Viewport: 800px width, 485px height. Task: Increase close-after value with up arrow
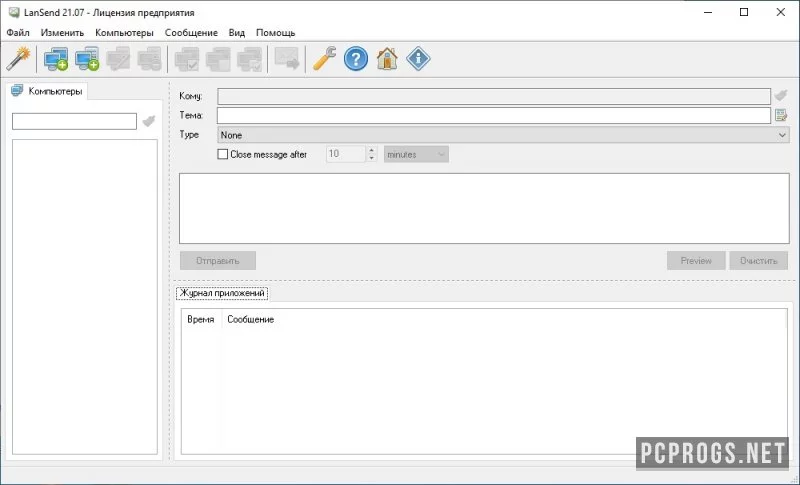[371, 150]
